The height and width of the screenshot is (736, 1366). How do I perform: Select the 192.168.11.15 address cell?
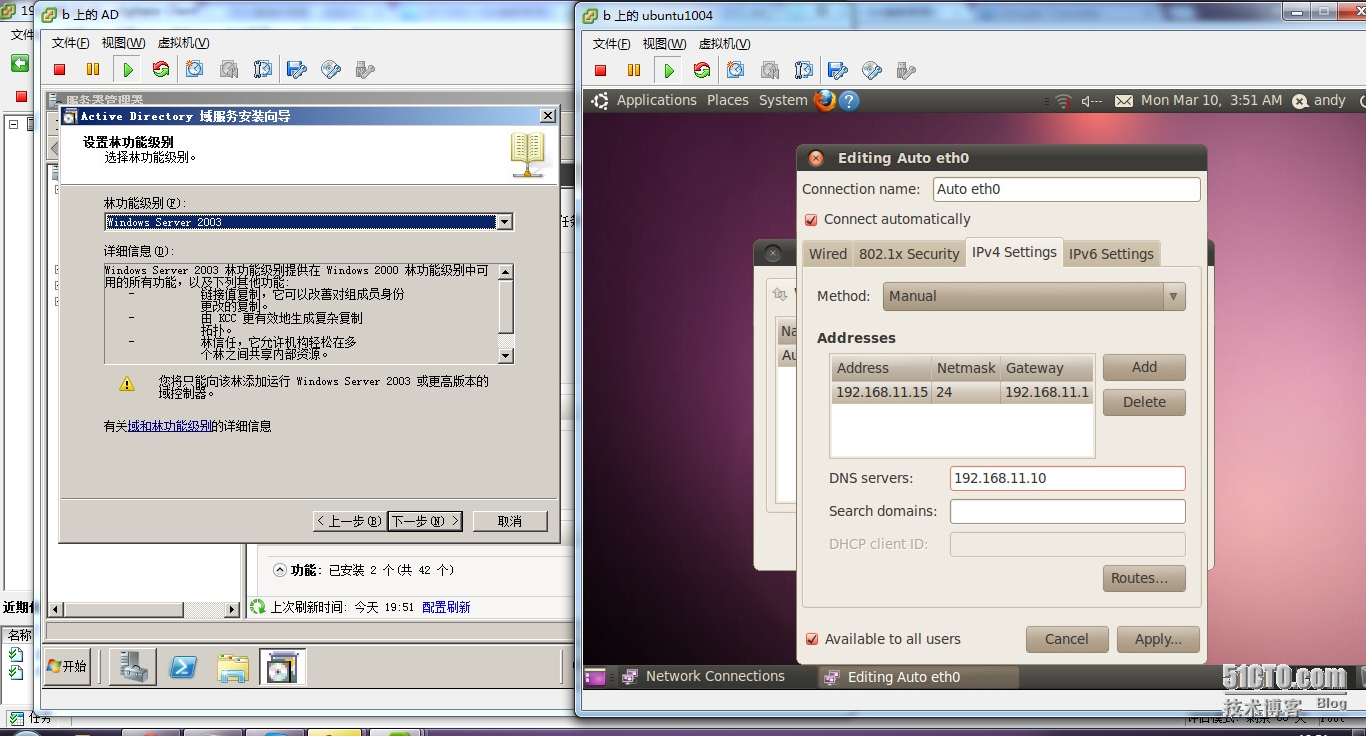coord(882,392)
